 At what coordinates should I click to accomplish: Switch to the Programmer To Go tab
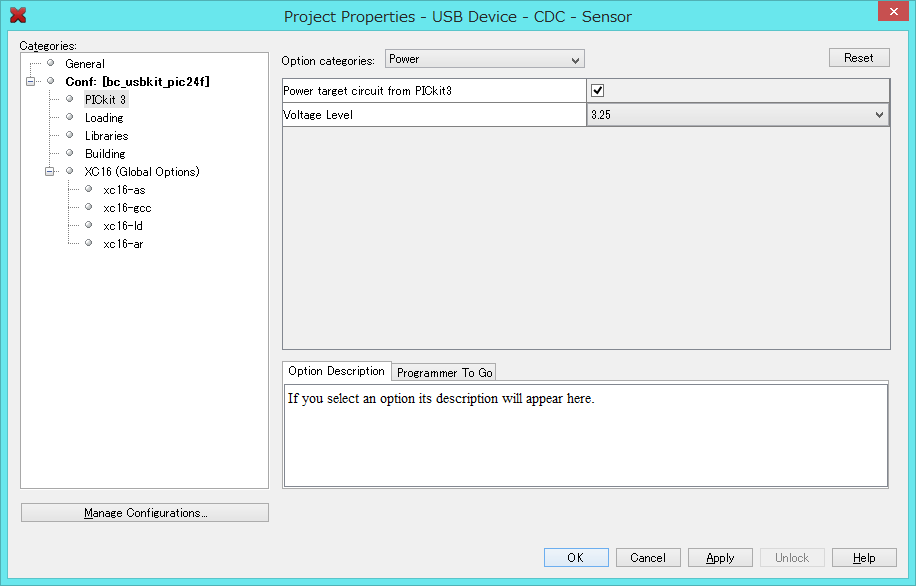[x=444, y=373]
